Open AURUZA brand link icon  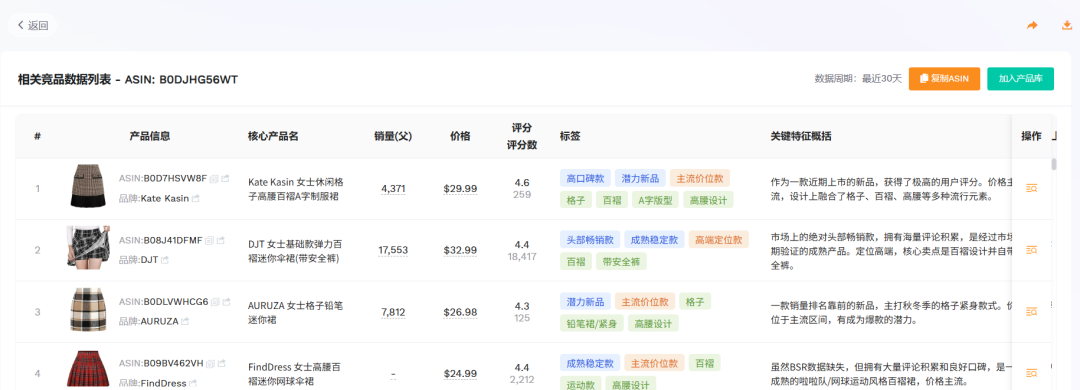click(x=185, y=321)
